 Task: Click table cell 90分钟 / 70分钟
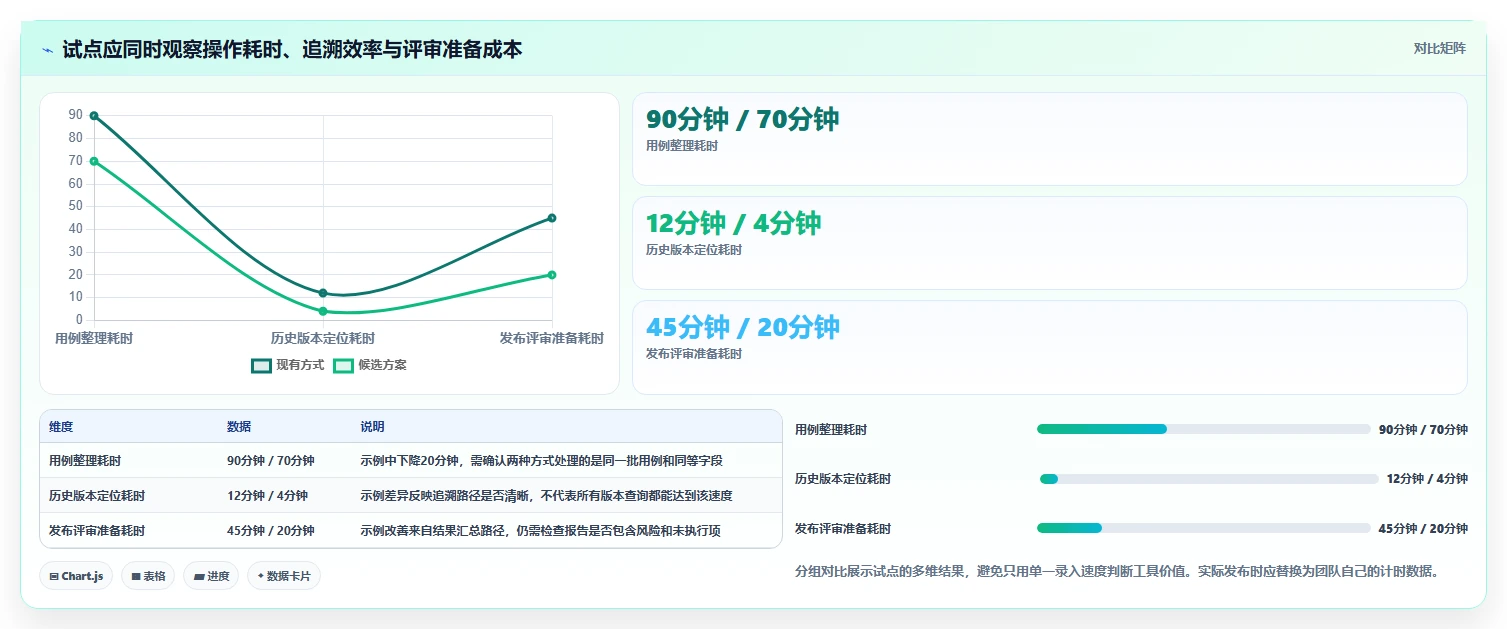pos(271,461)
